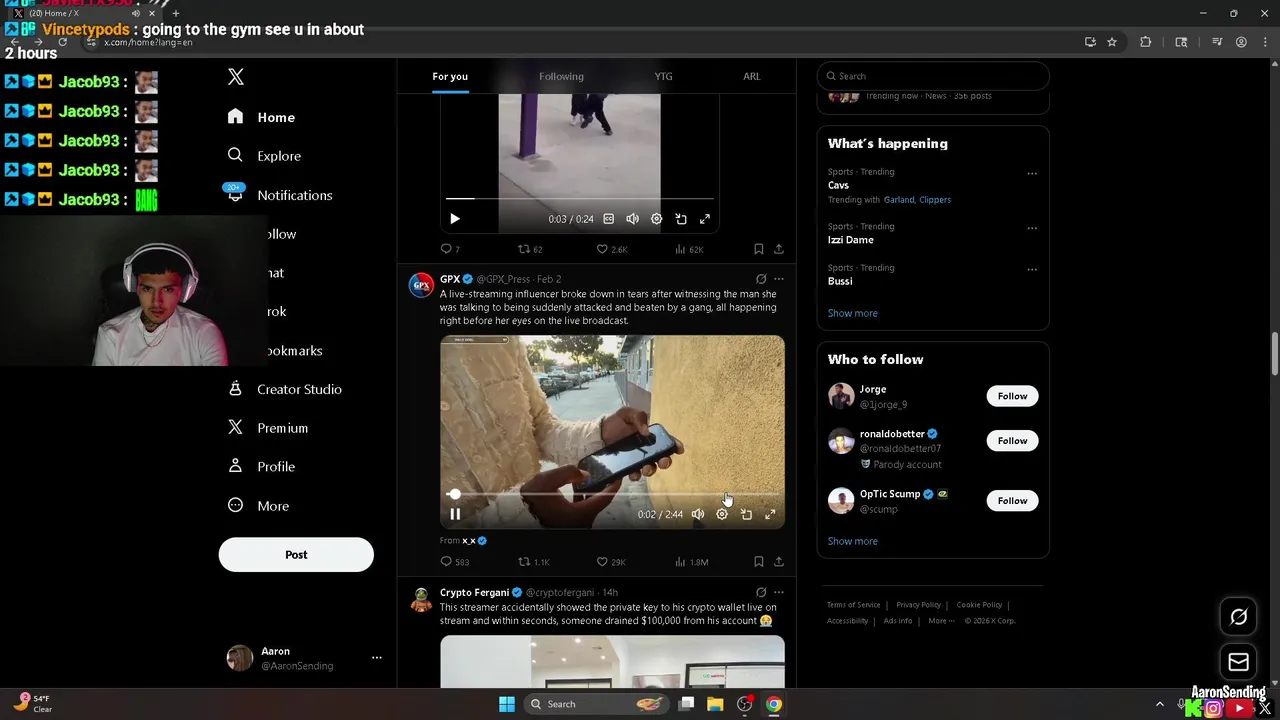
Task: Open GPX video settings gear
Action: (722, 514)
